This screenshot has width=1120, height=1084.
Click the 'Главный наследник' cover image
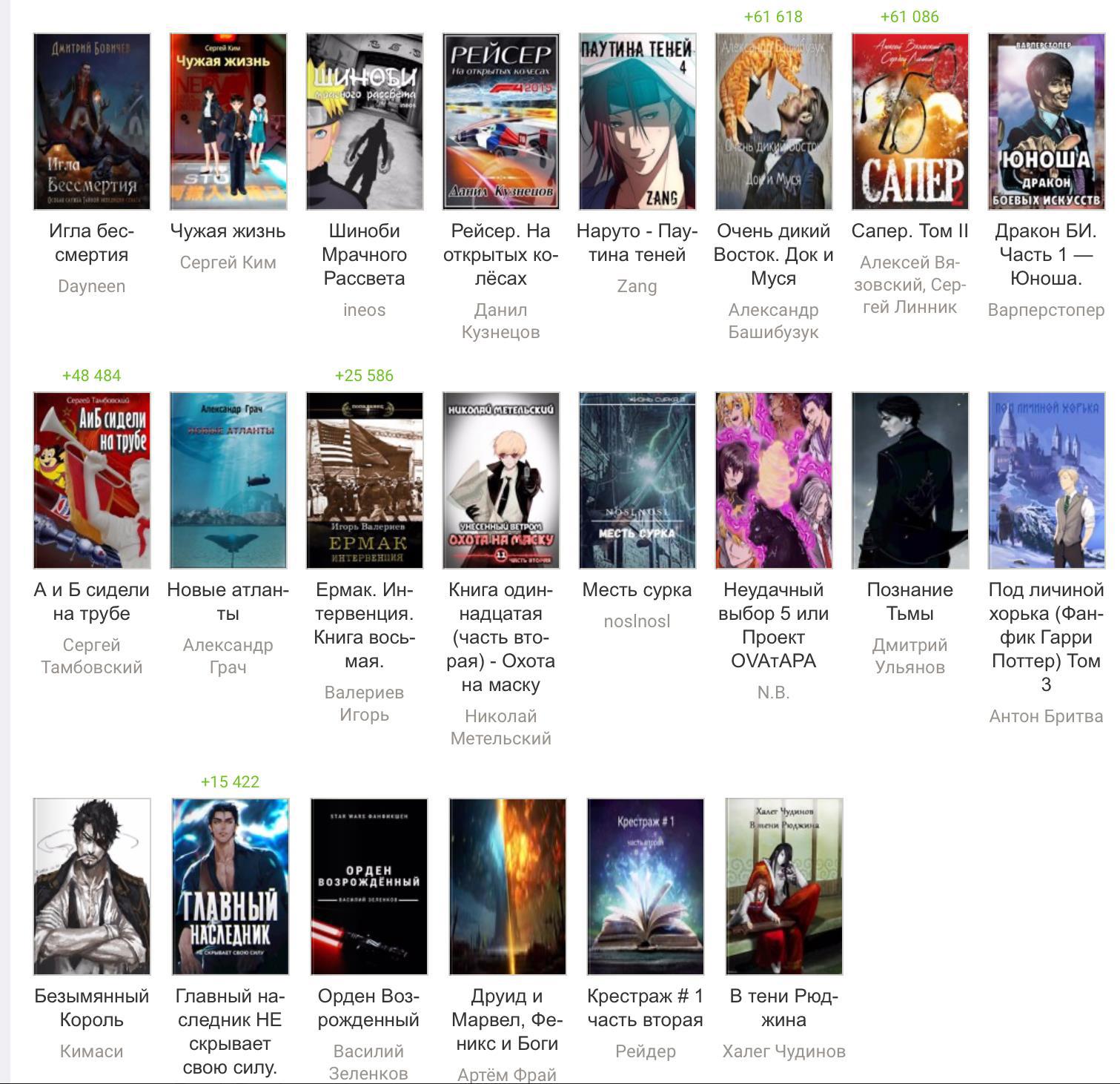click(x=231, y=887)
